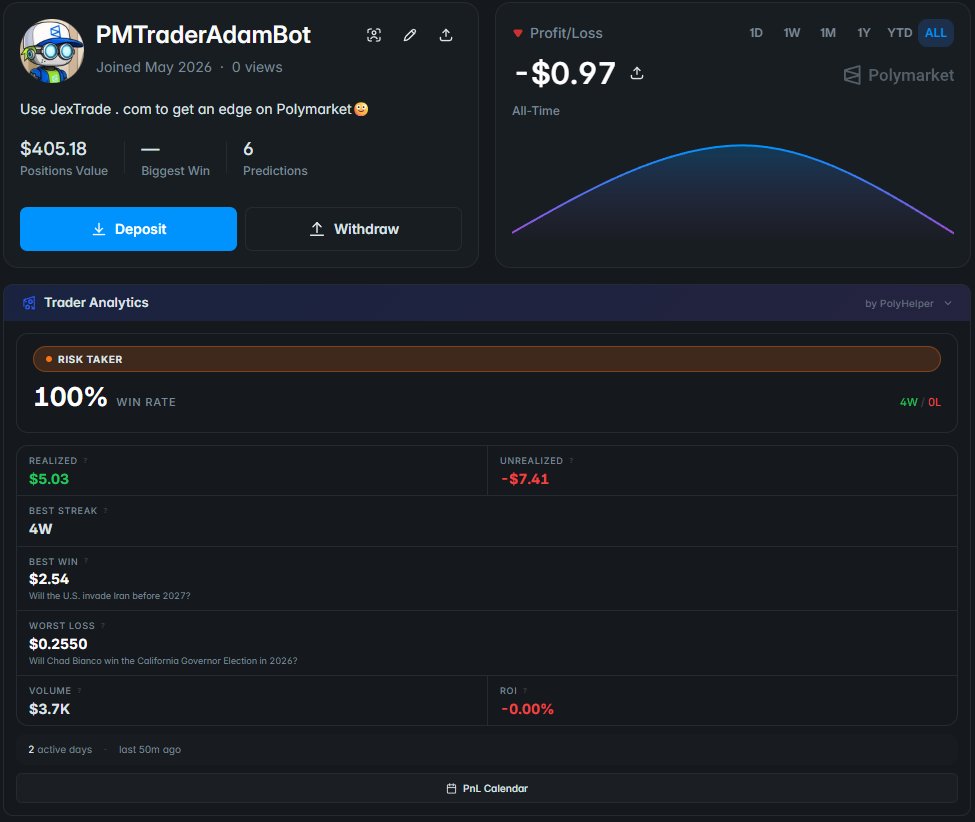Open the Chad Bianco California Governor market
975x822 pixels.
tap(163, 660)
